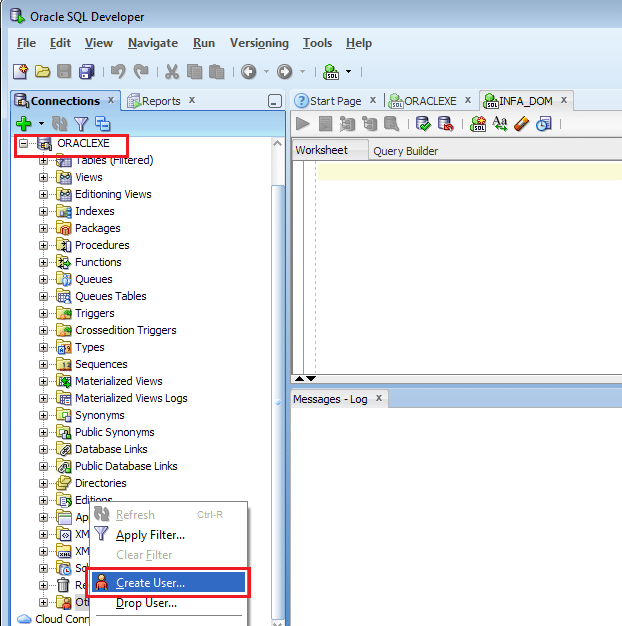622x626 pixels.
Task: Open the Tools menu
Action: point(317,43)
